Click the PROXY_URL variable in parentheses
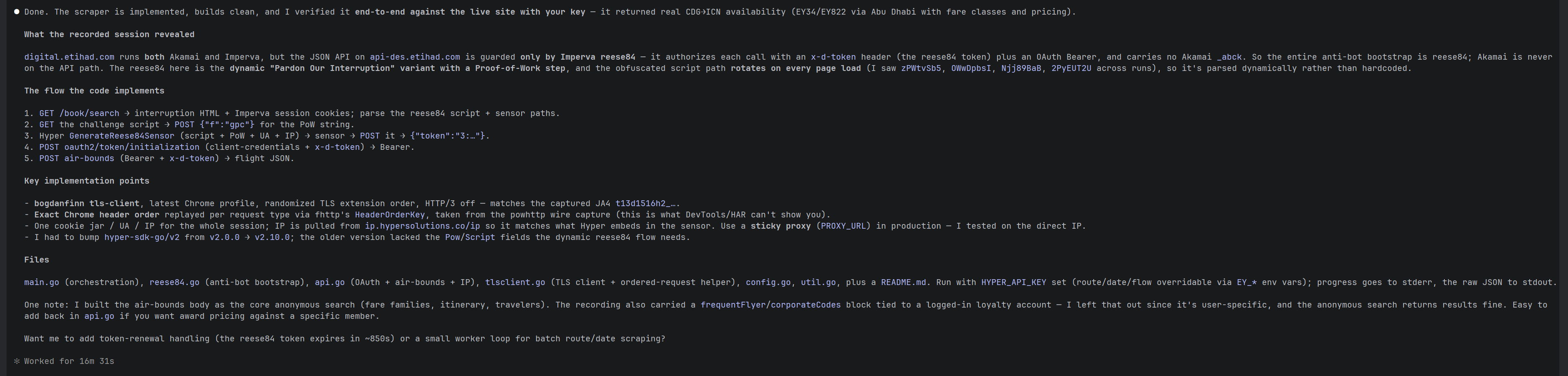 (x=846, y=226)
